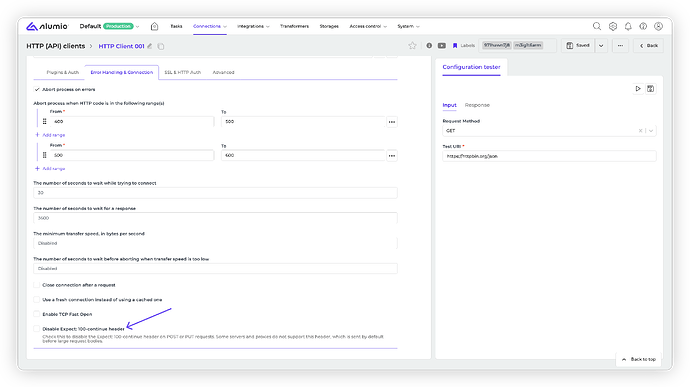690x387 pixels.
Task: Open the Request Method dropdown
Action: pos(651,131)
